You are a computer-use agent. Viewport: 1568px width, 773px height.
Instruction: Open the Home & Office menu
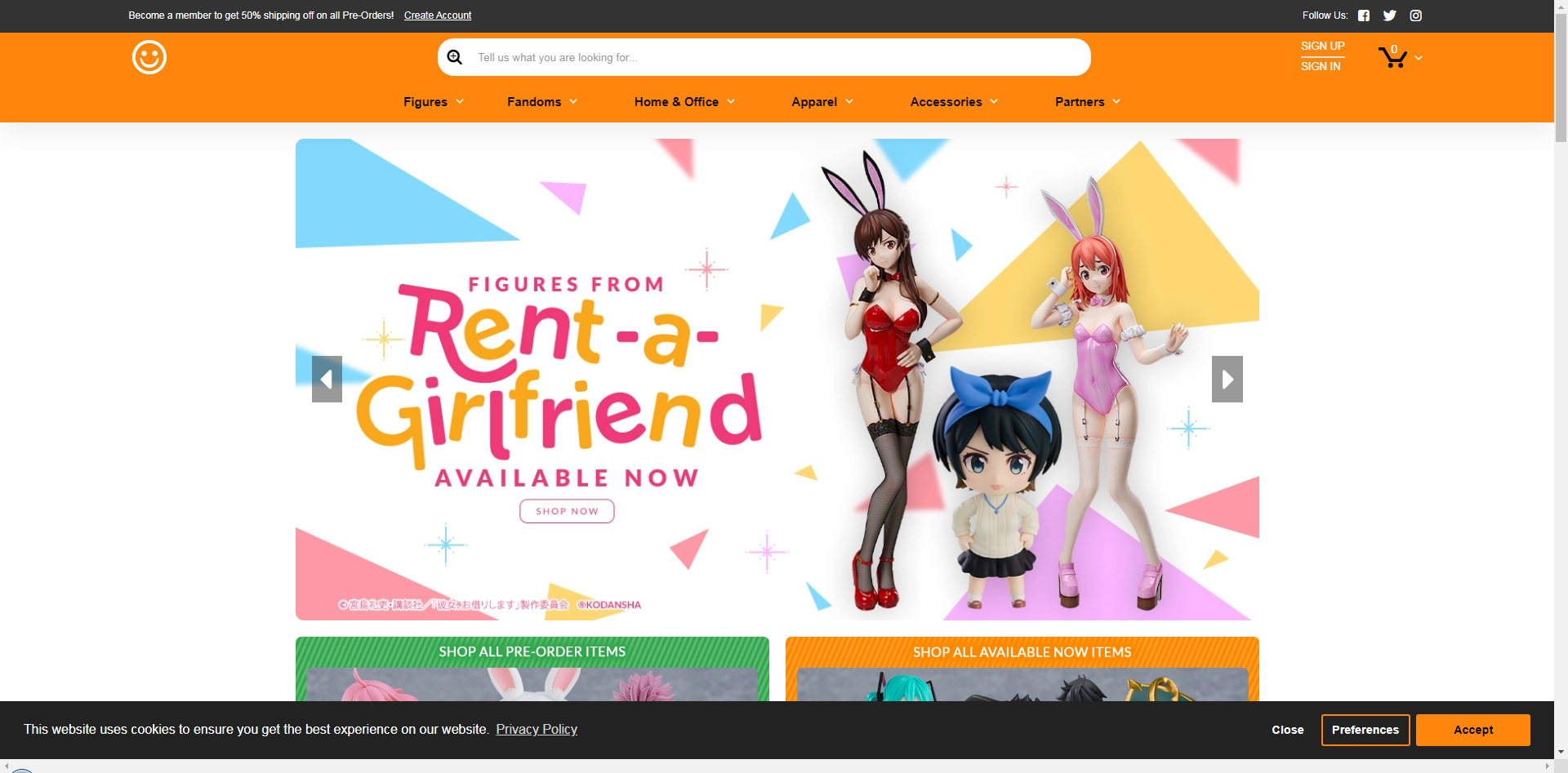[x=684, y=102]
